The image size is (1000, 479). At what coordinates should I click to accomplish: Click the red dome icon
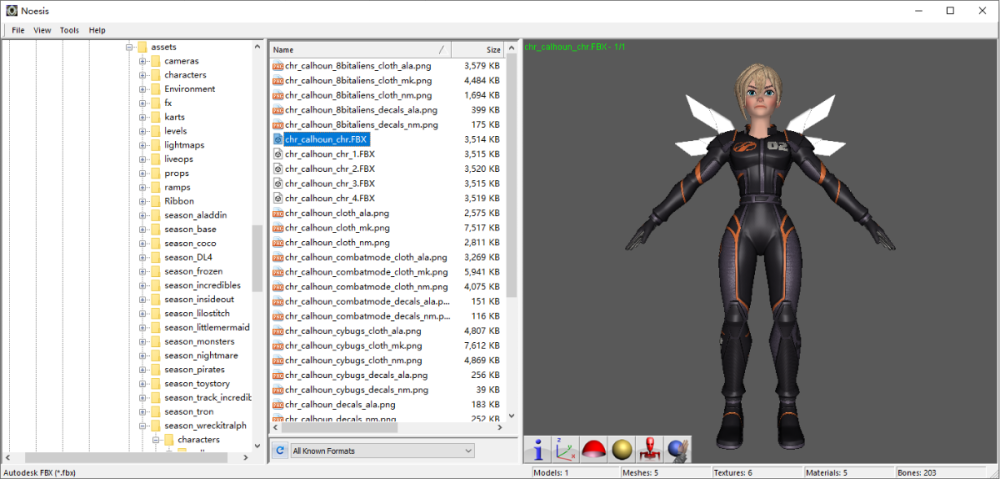pos(594,450)
